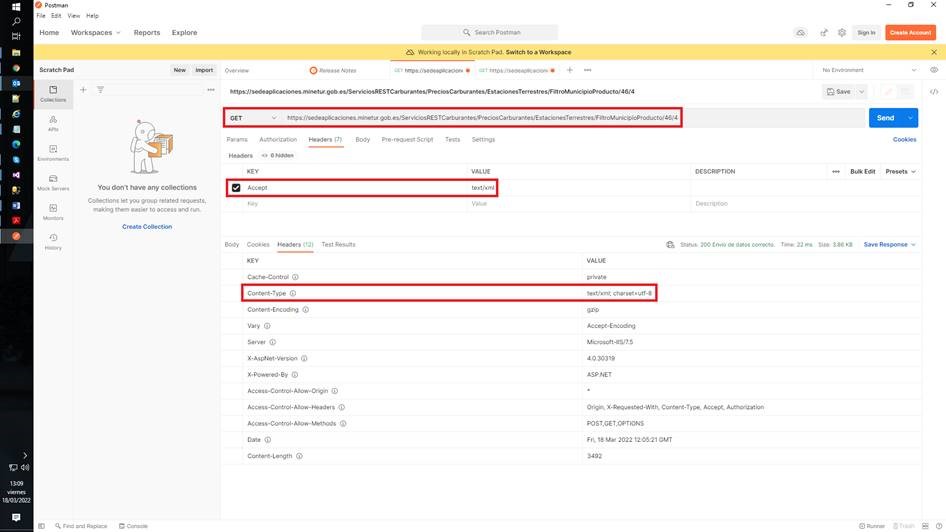
Task: Open the History sidebar panel
Action: click(53, 241)
